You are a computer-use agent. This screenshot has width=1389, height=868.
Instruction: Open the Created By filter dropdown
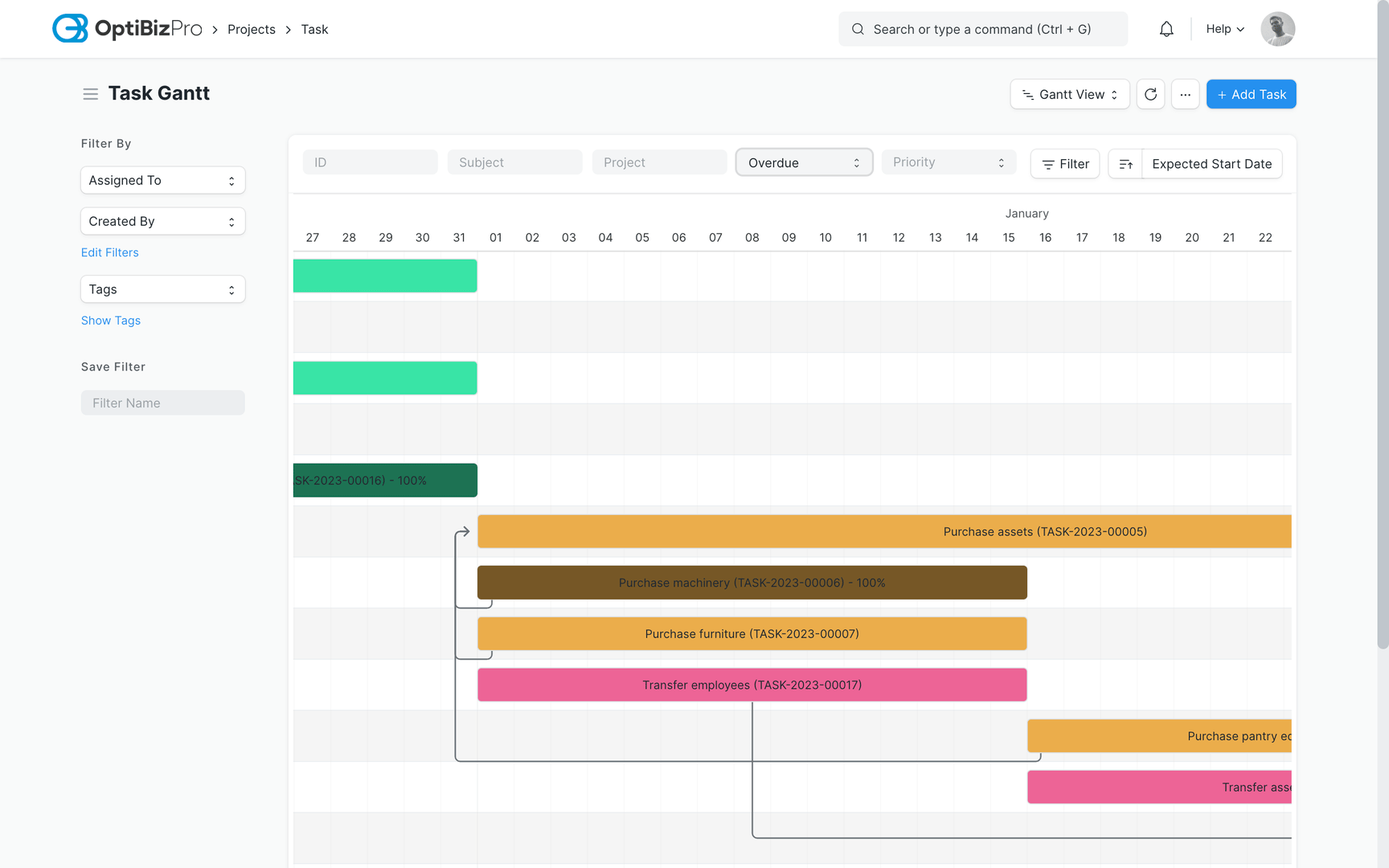pos(162,221)
